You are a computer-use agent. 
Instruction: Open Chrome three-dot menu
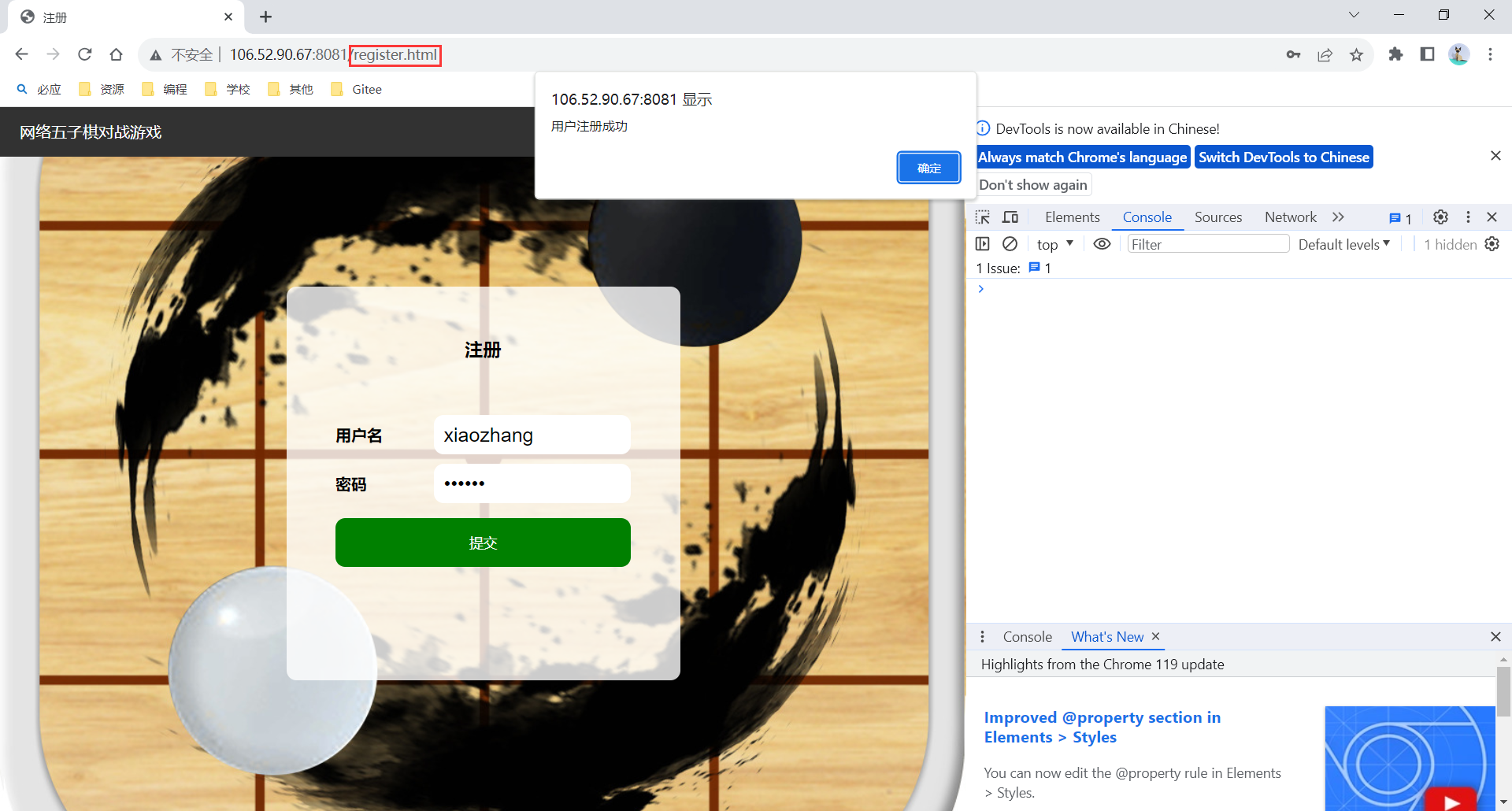(x=1490, y=54)
